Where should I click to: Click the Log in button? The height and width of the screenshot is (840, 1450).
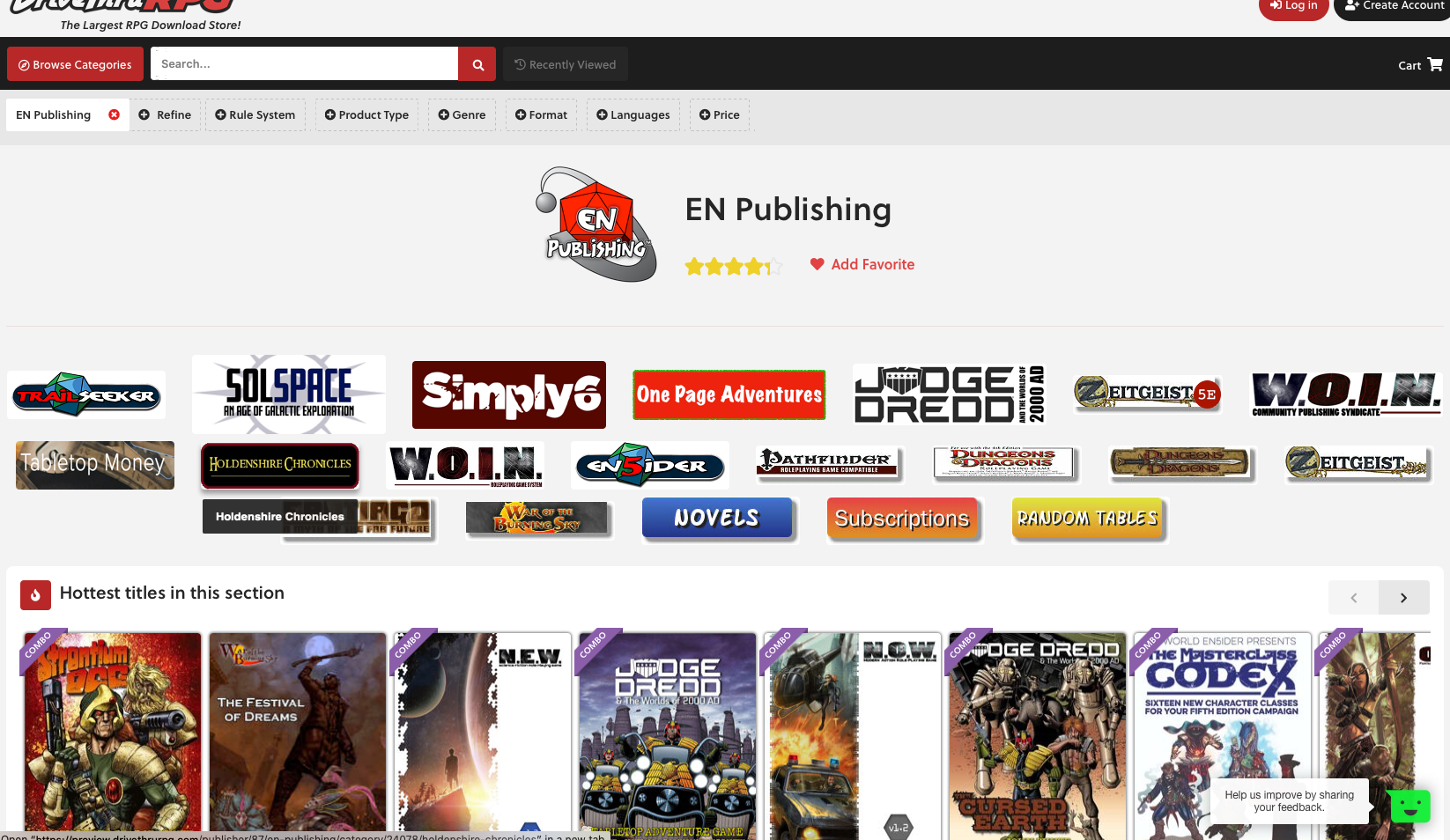[1293, 7]
